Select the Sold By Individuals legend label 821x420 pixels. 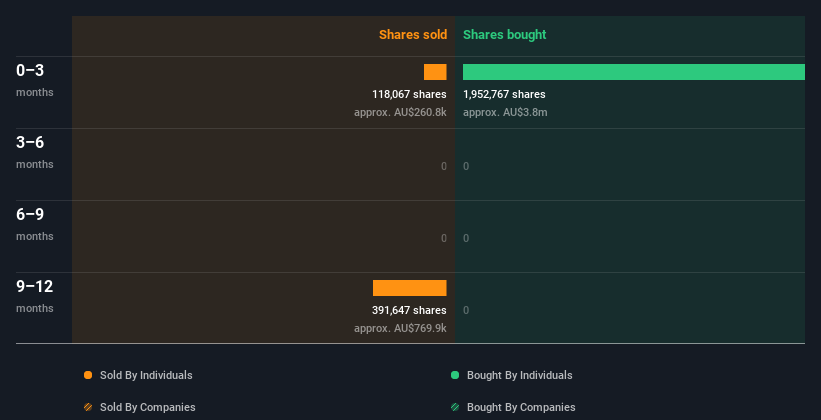tap(146, 375)
